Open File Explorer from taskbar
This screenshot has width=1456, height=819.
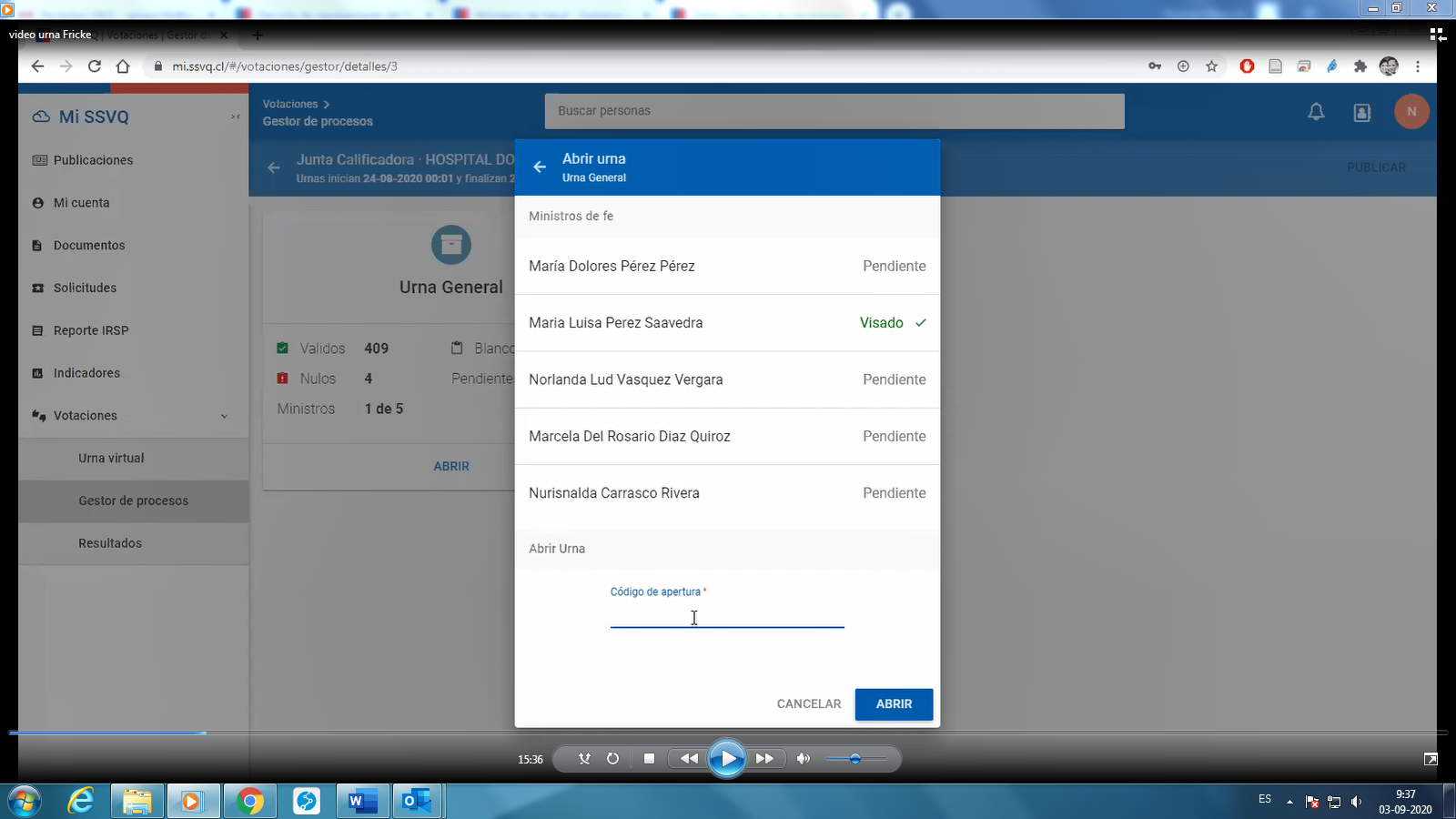click(x=137, y=802)
